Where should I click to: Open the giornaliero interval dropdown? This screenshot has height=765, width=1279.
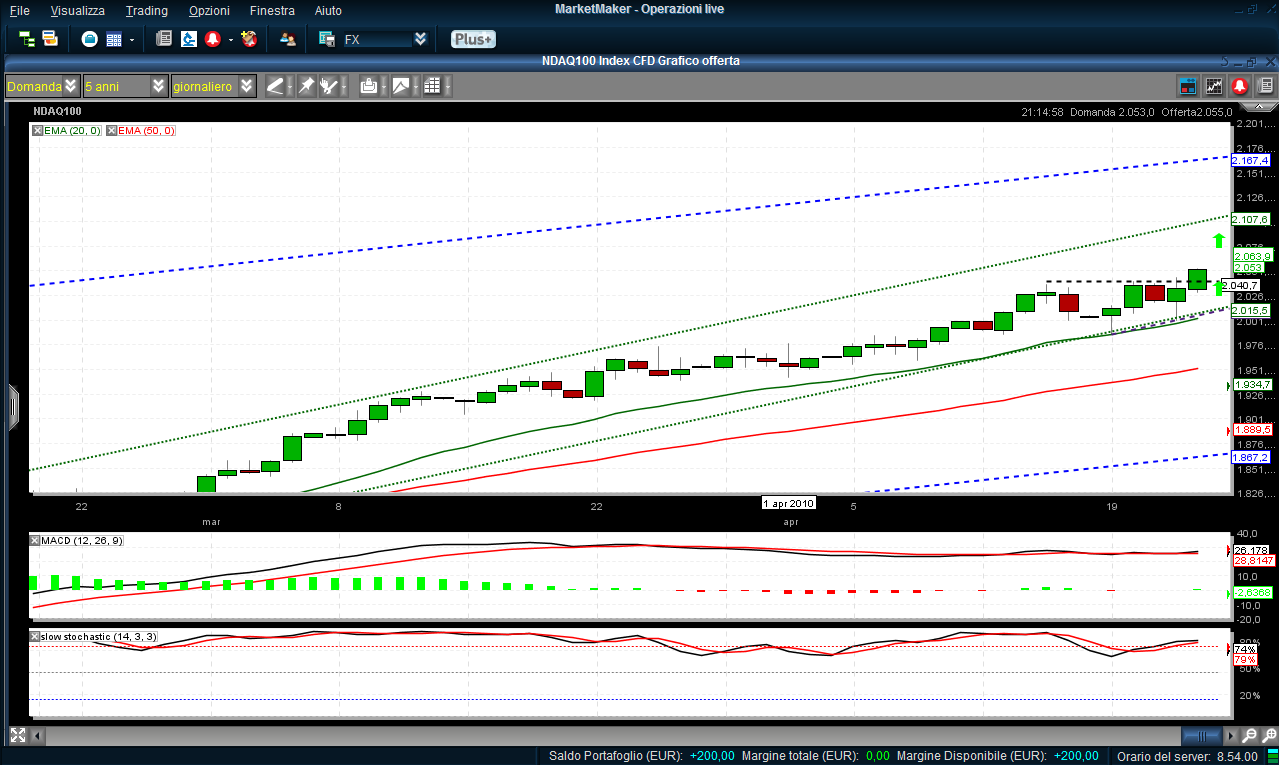(x=247, y=87)
